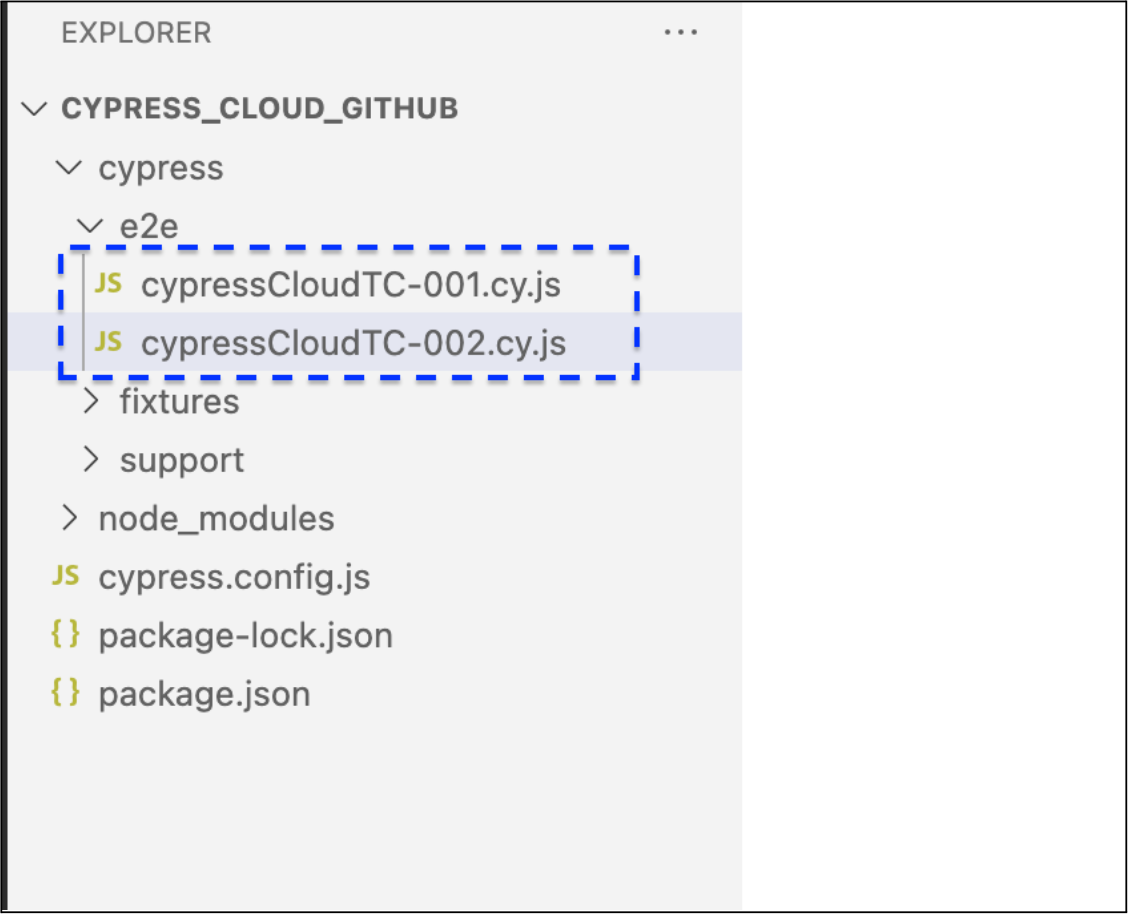Click JS icon beside cypress.config.js
The height and width of the screenshot is (914, 1128).
(66, 576)
